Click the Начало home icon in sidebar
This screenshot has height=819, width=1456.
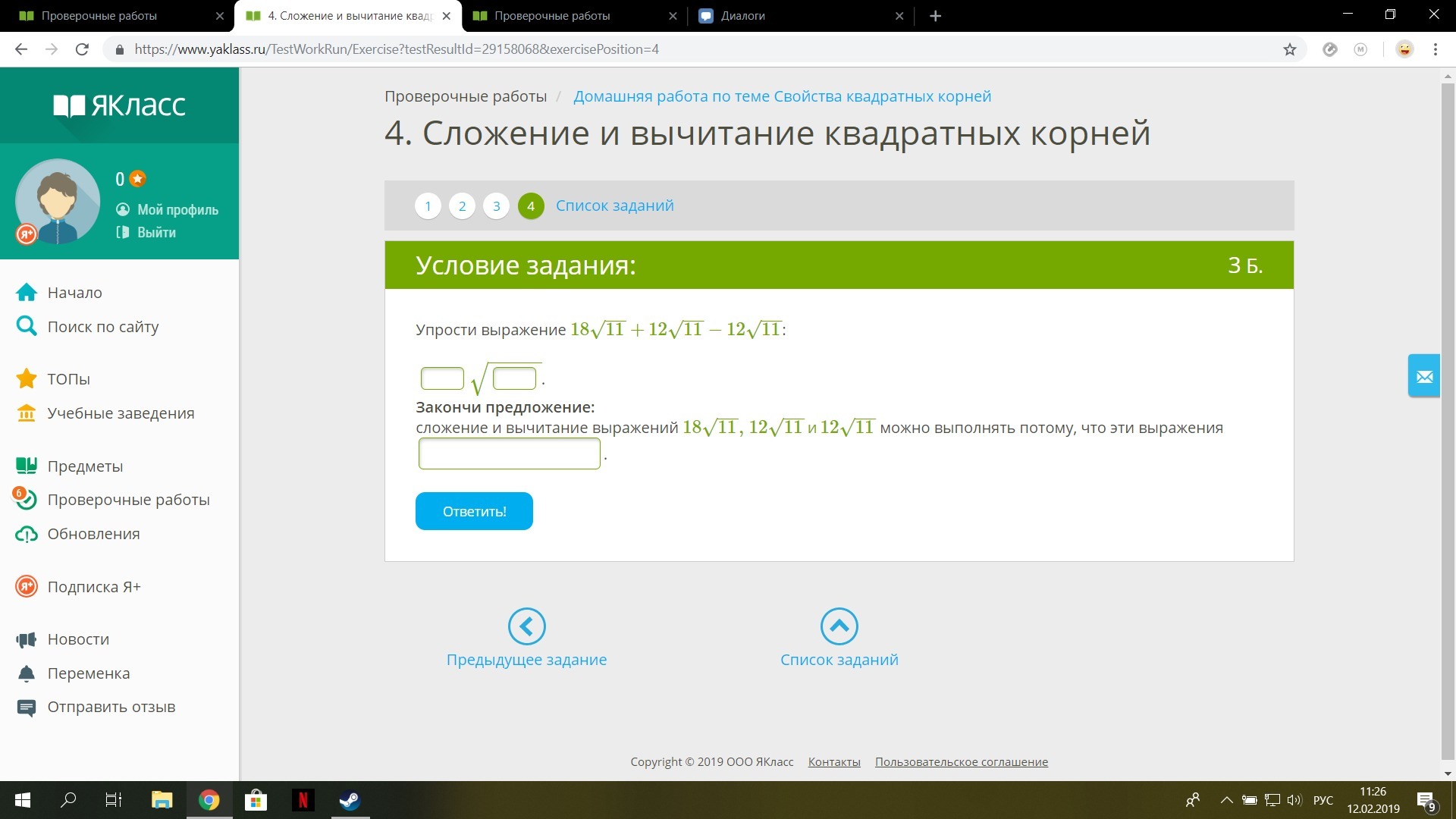point(27,293)
